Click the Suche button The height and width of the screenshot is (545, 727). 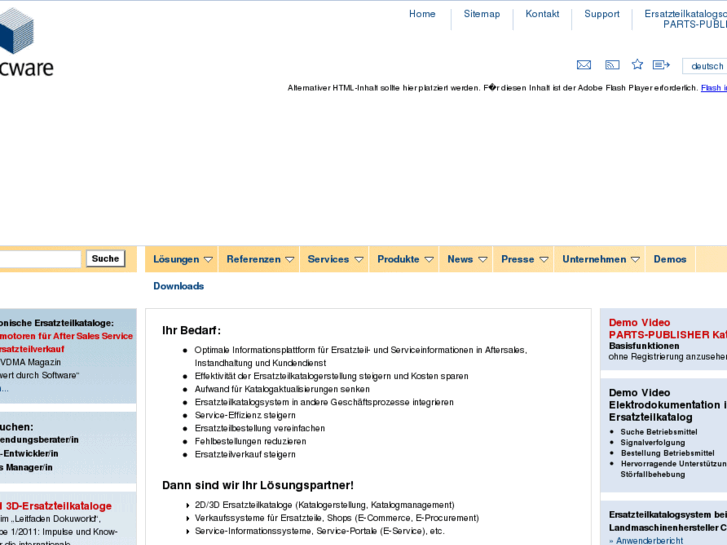(x=105, y=259)
